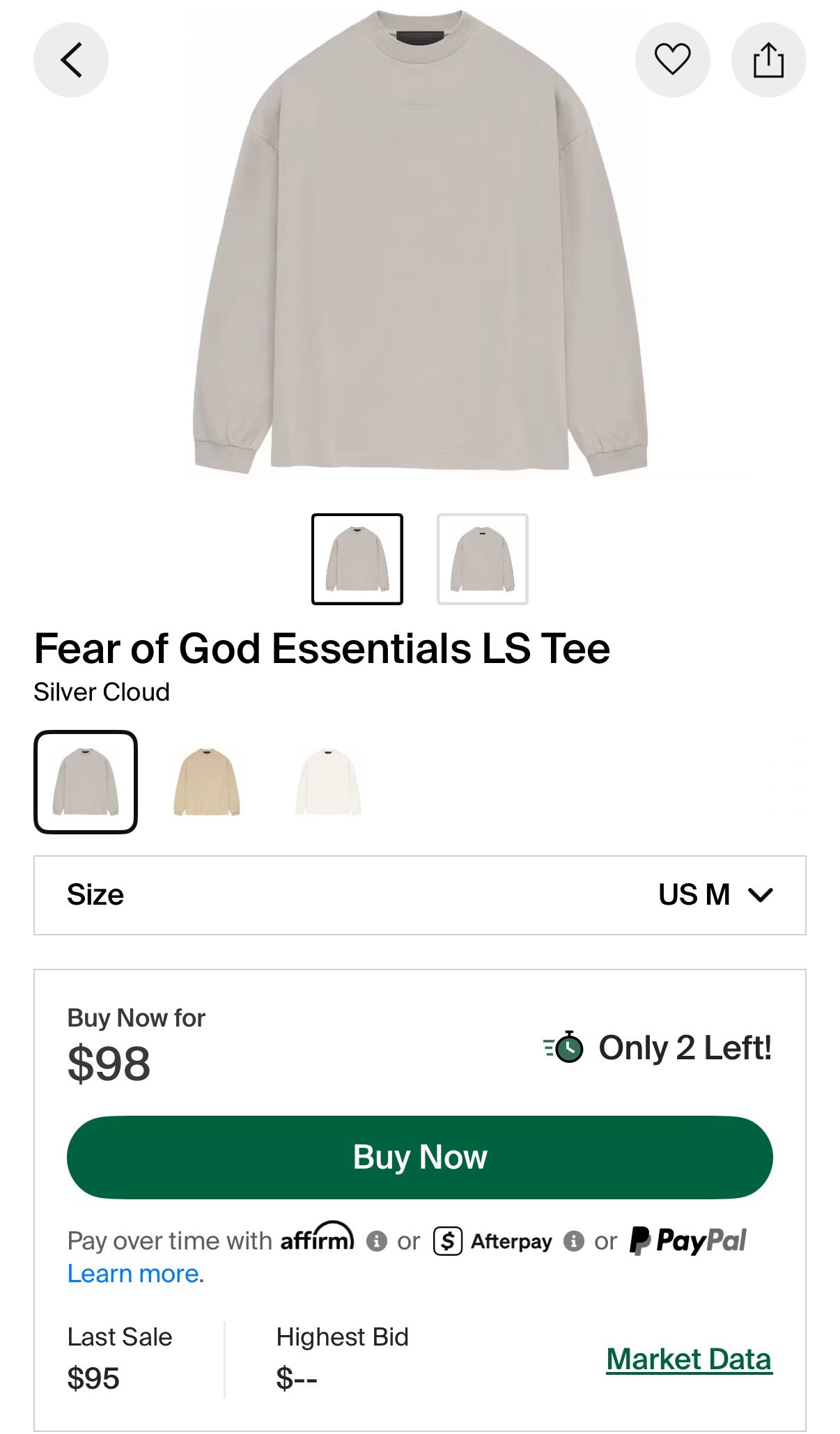The width and height of the screenshot is (840, 1434).
Task: Go back using the arrow icon
Action: tap(71, 60)
